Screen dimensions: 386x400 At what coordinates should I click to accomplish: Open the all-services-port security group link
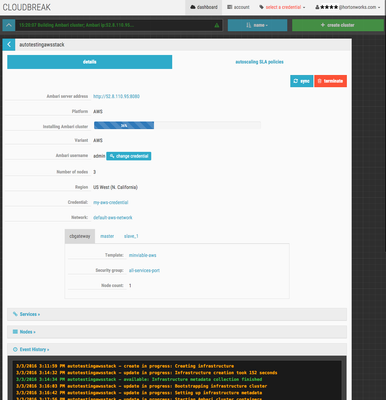[x=144, y=270]
